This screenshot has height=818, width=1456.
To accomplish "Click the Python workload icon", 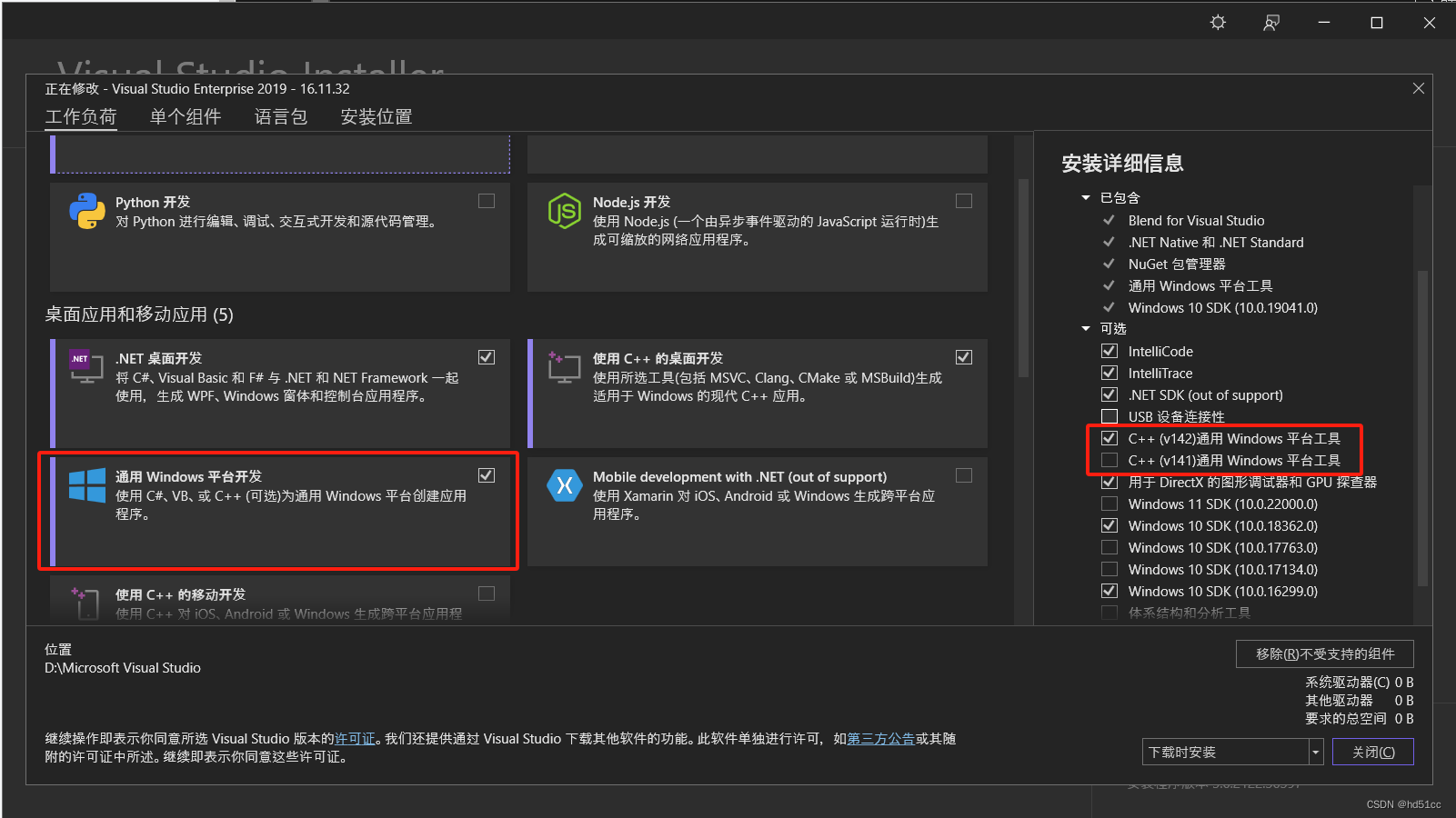I will coord(87,211).
